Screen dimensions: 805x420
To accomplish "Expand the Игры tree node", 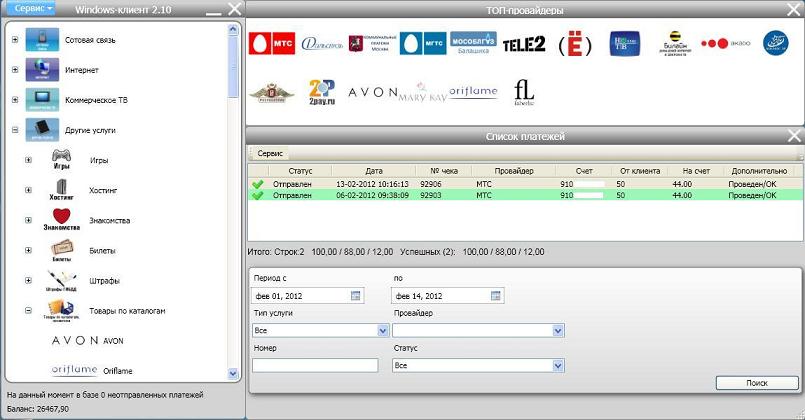I will click(28, 160).
